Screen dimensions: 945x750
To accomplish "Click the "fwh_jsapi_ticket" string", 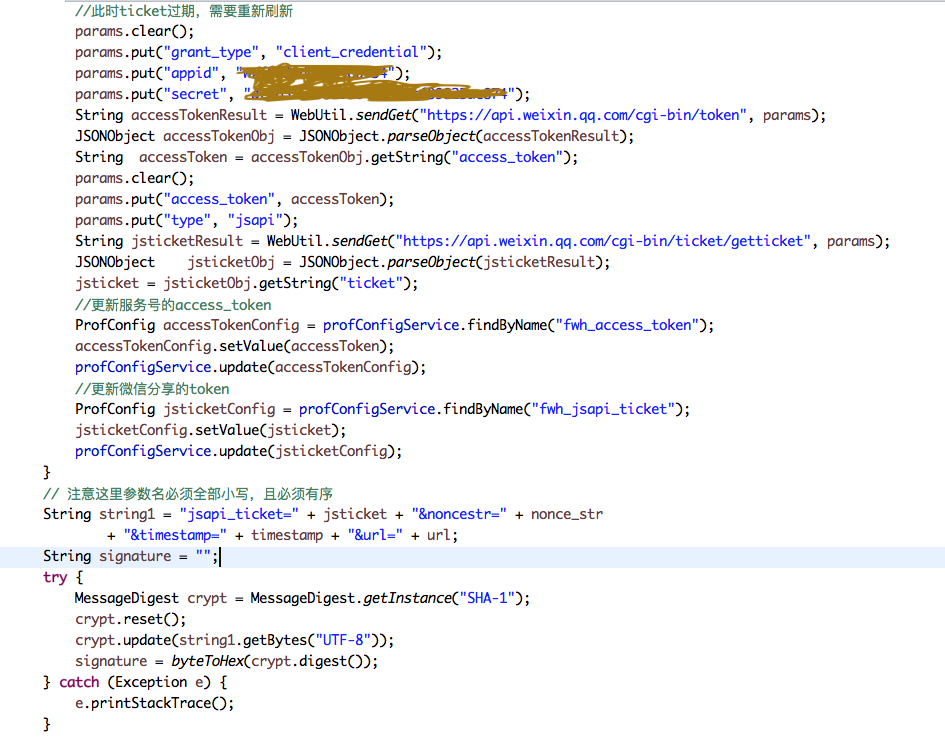I will pos(603,410).
